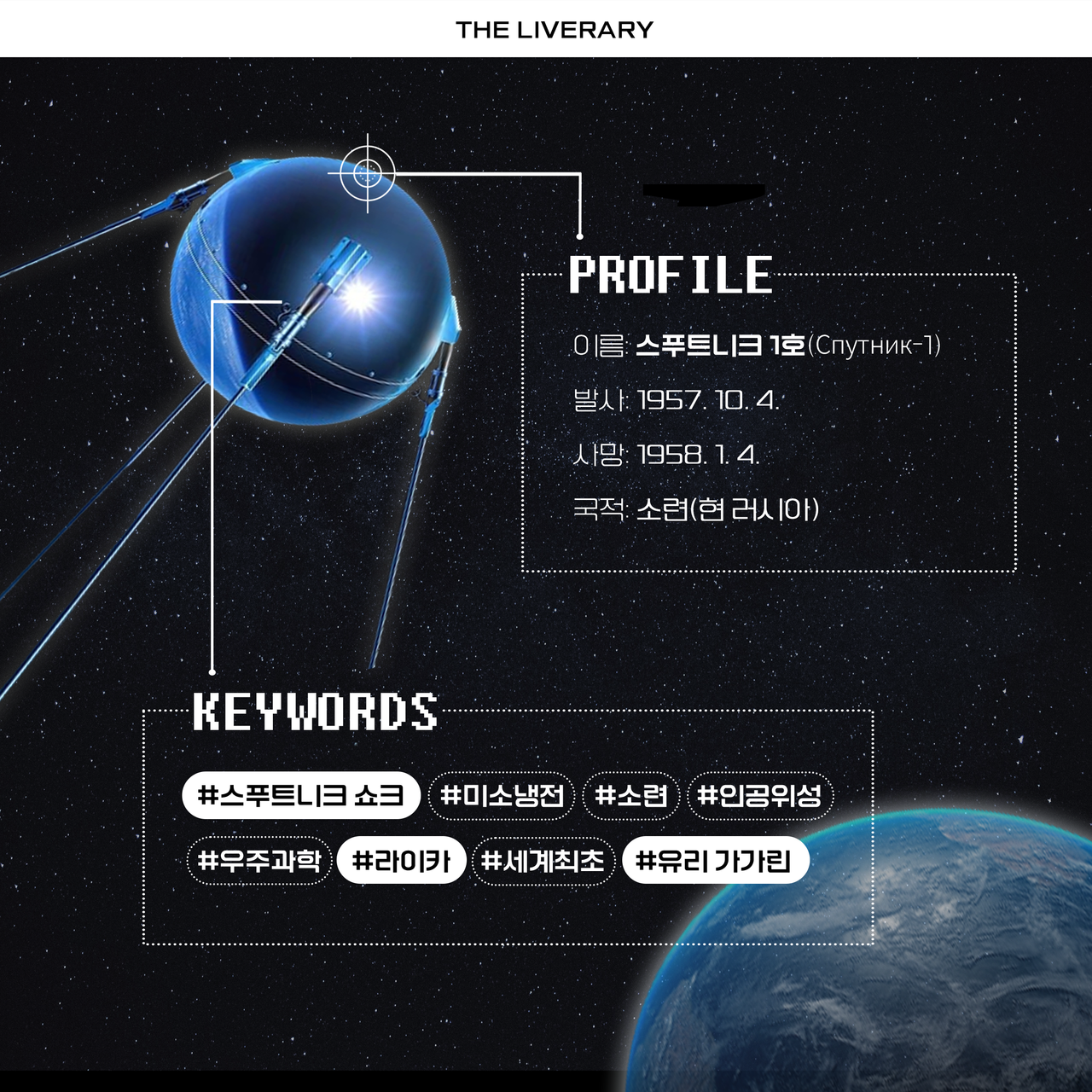Click the crosshair target icon on the satellite
Image resolution: width=1092 pixels, height=1092 pixels.
368,173
